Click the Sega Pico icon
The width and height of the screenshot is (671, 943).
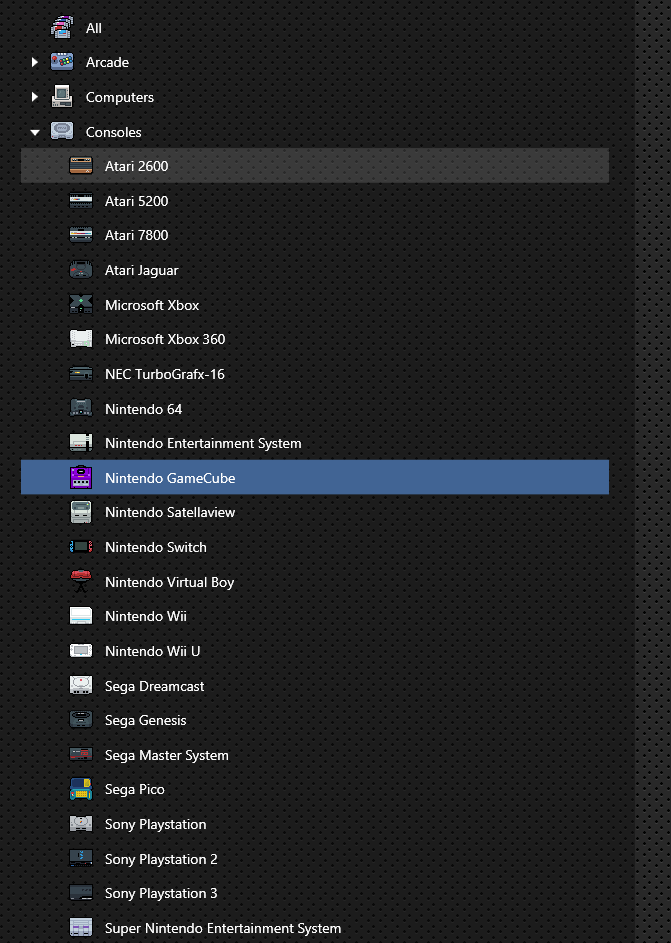(x=81, y=789)
